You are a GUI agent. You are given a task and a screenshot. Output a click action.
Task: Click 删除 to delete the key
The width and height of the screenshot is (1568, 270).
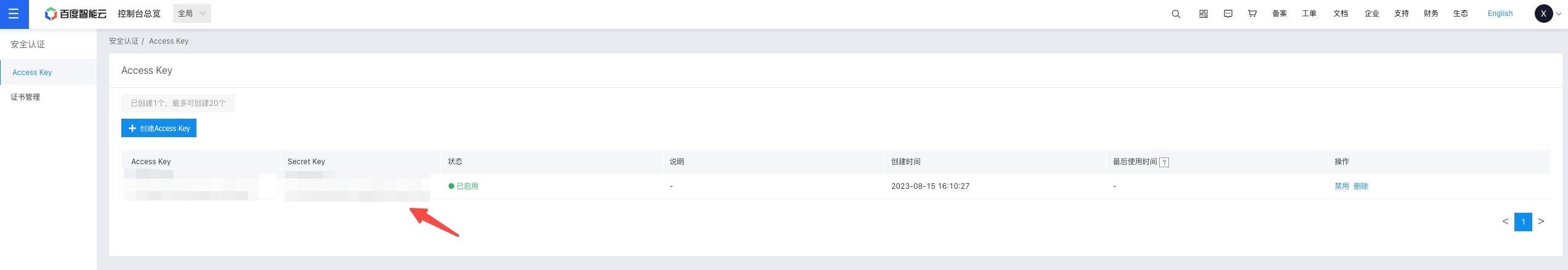point(1360,186)
